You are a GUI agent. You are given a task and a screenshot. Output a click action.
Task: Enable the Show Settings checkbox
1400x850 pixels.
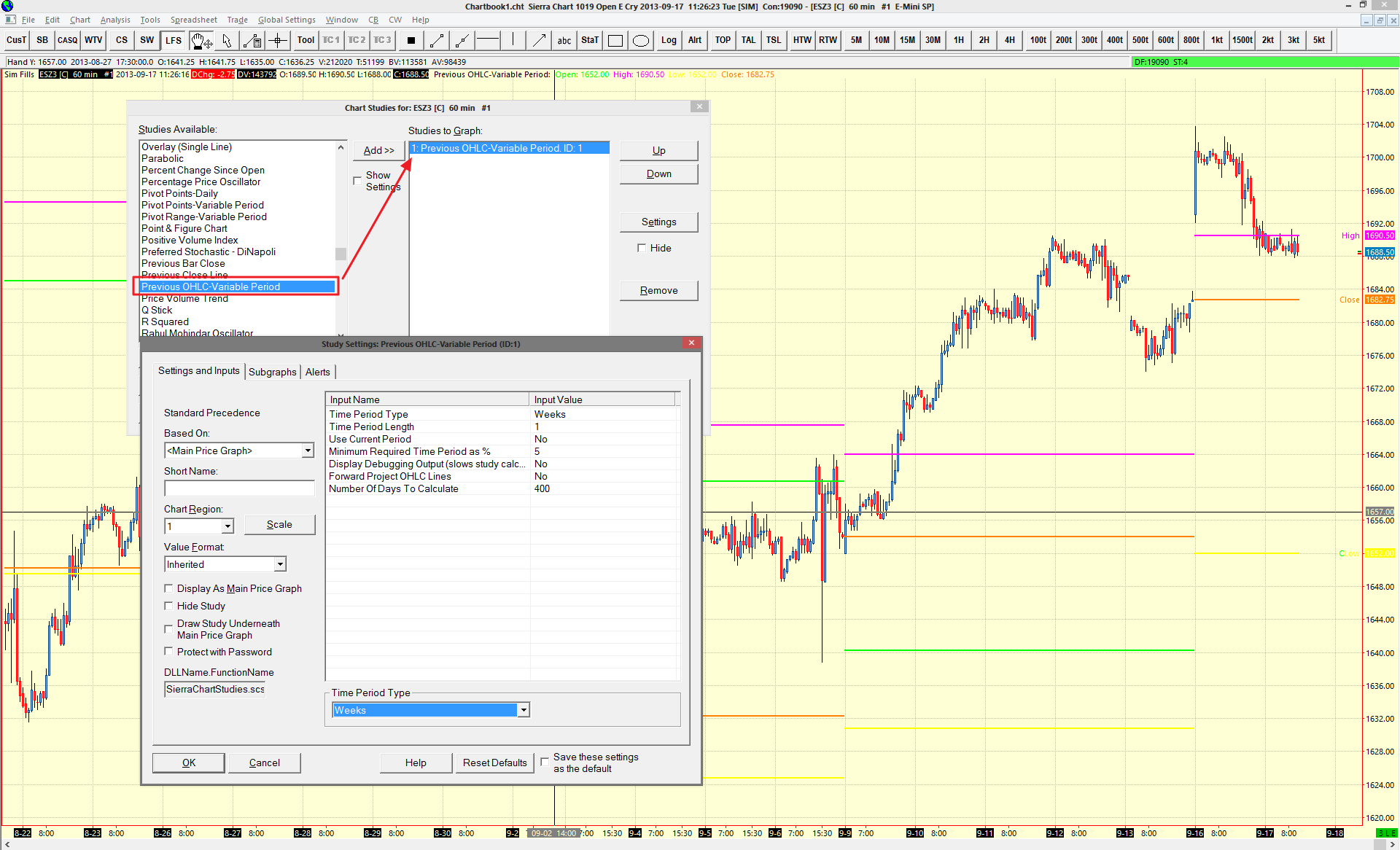pyautogui.click(x=357, y=180)
